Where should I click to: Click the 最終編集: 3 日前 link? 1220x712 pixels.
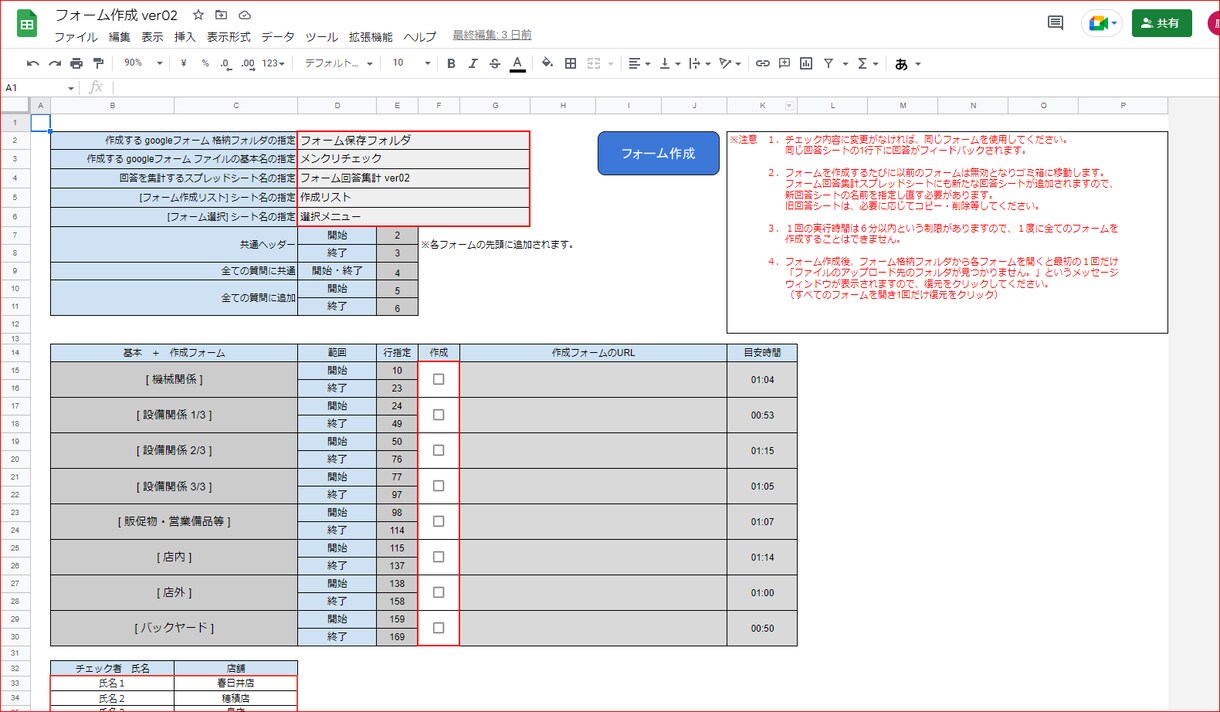[492, 35]
